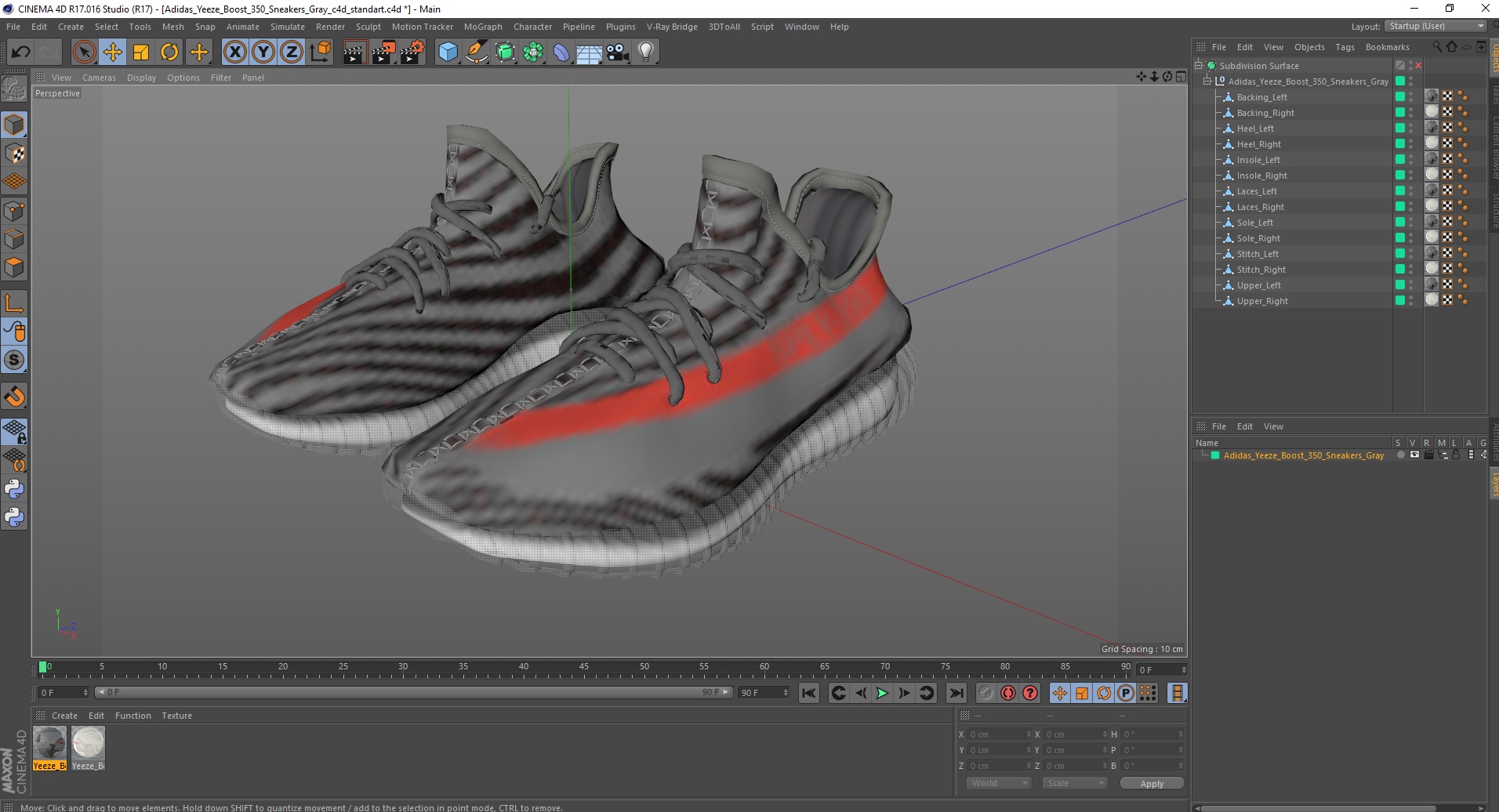Open the V-Ray Bridge menu
1499x812 pixels.
pyautogui.click(x=672, y=27)
